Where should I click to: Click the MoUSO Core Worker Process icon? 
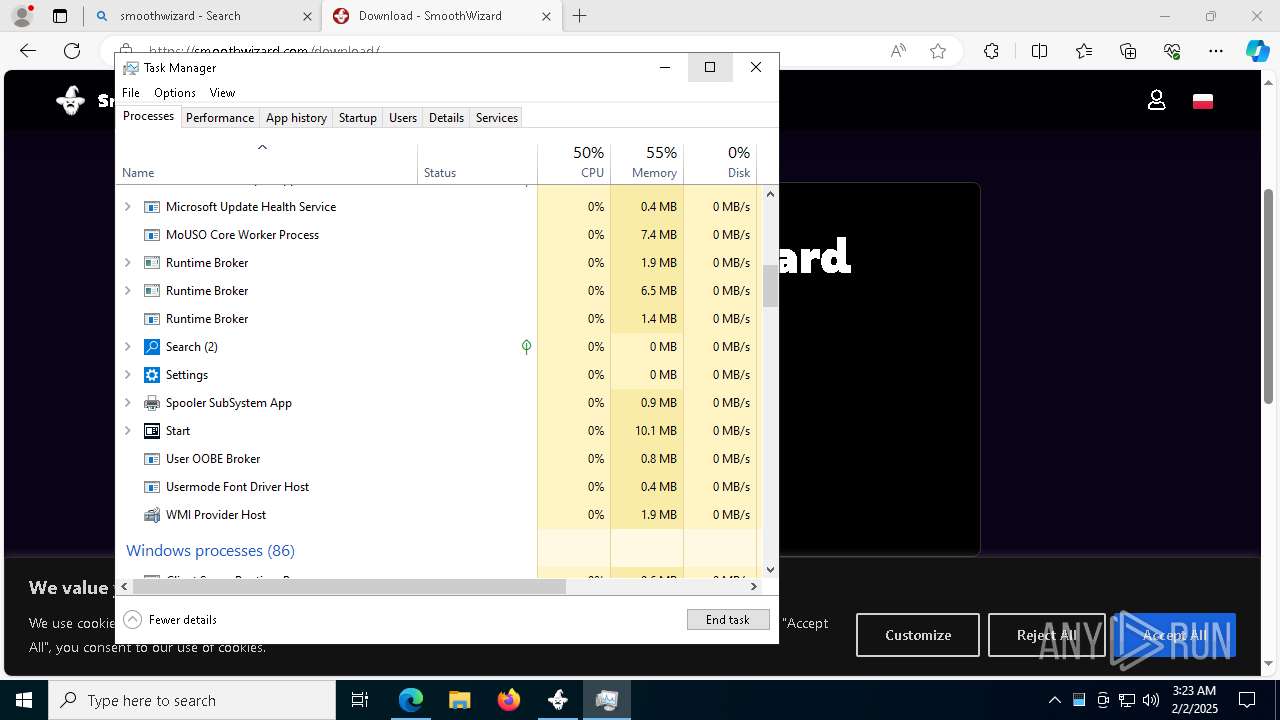(x=152, y=235)
